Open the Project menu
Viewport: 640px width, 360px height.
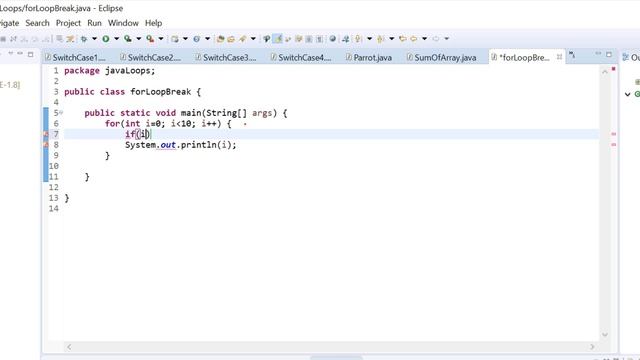(68, 23)
